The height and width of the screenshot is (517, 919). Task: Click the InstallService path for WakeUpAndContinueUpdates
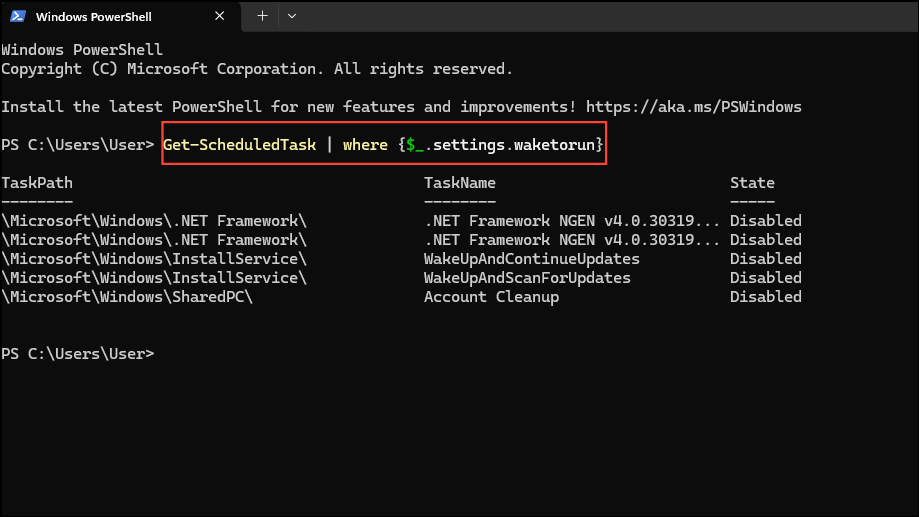[154, 259]
